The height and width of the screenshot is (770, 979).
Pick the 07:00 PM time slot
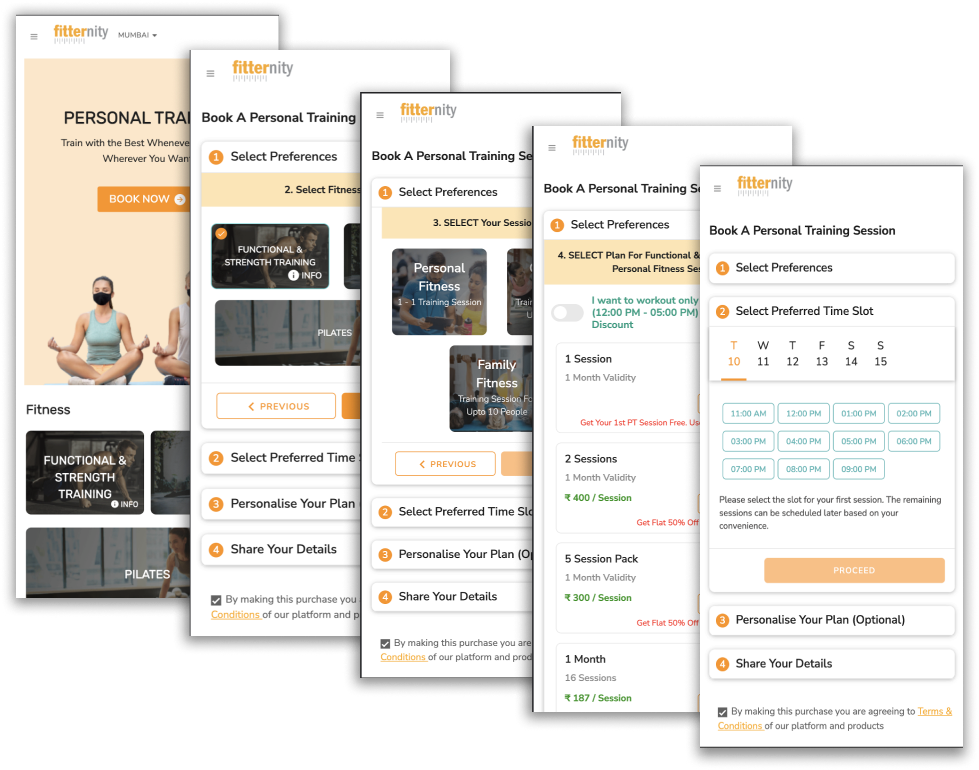coord(748,469)
